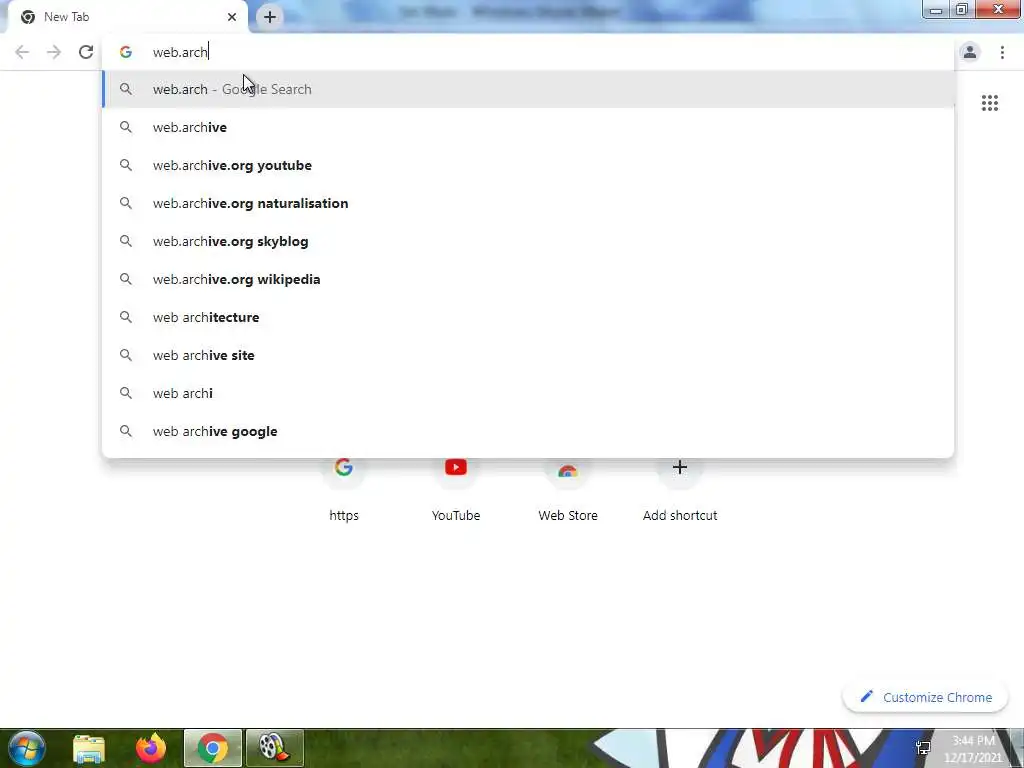Screen dimensions: 1024x768
Task: Launch Firefox from the taskbar
Action: pyautogui.click(x=151, y=748)
